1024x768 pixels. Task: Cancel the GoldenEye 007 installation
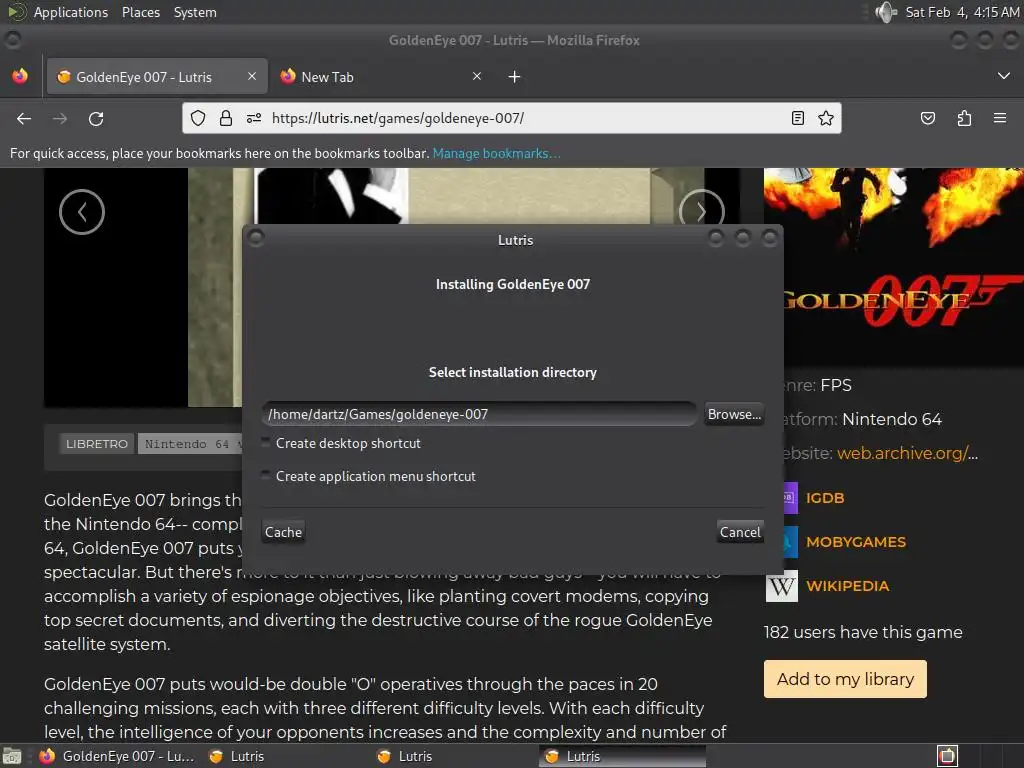click(740, 532)
